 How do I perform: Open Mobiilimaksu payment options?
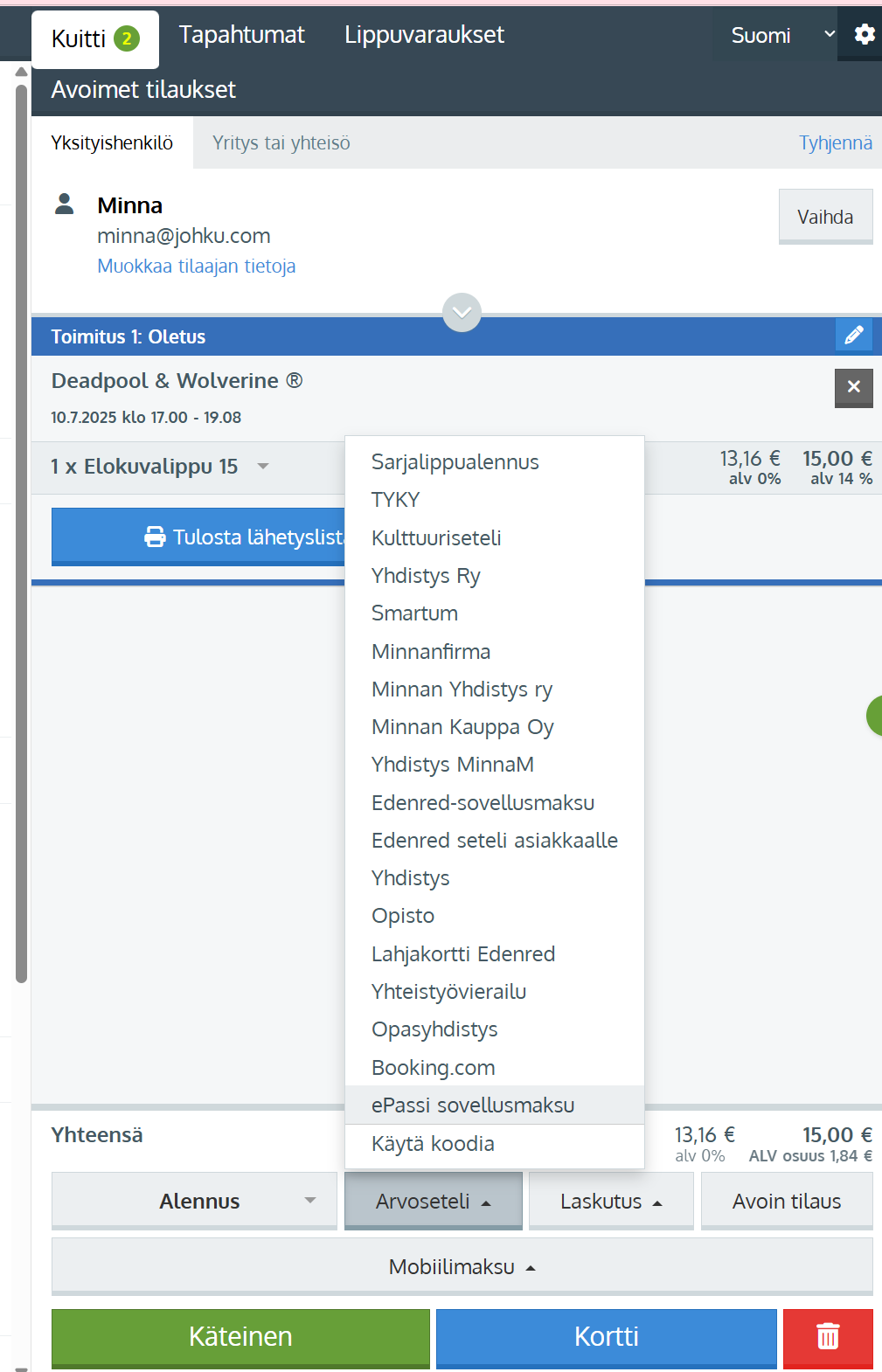(x=462, y=1266)
